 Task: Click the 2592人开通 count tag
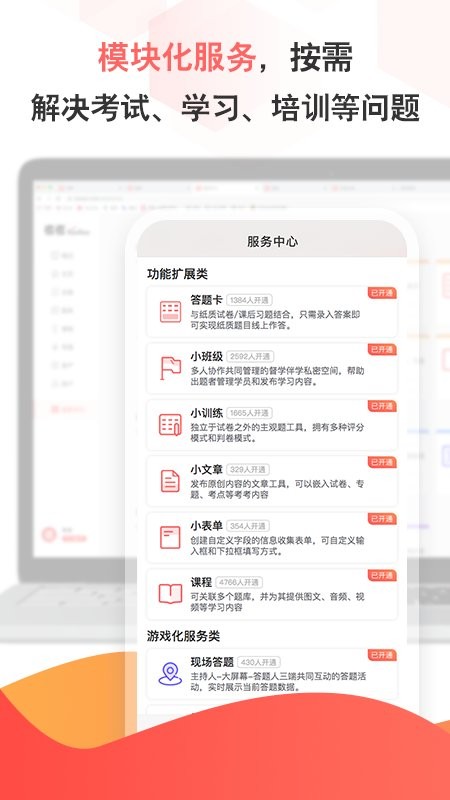(250, 357)
